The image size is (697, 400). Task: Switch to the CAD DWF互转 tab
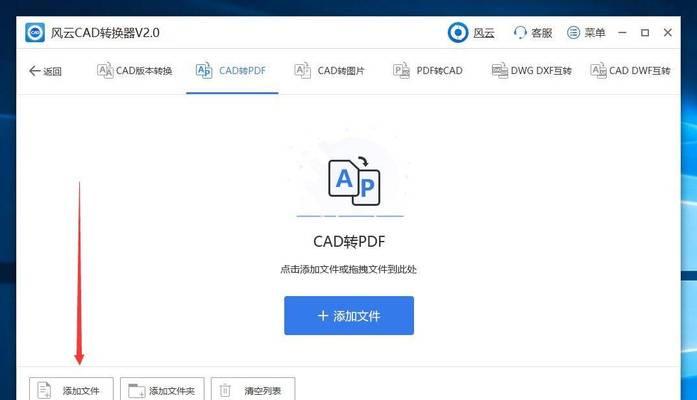630,71
